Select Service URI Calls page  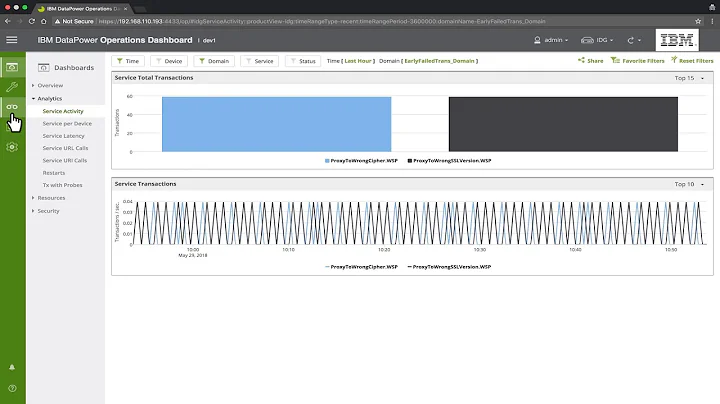(x=65, y=161)
